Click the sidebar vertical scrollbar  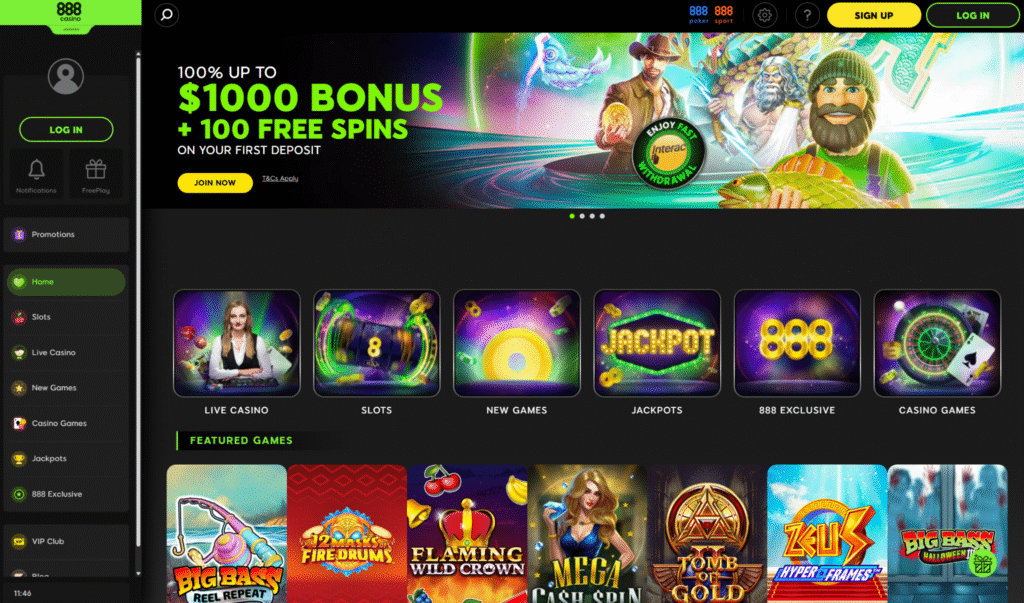(x=138, y=301)
